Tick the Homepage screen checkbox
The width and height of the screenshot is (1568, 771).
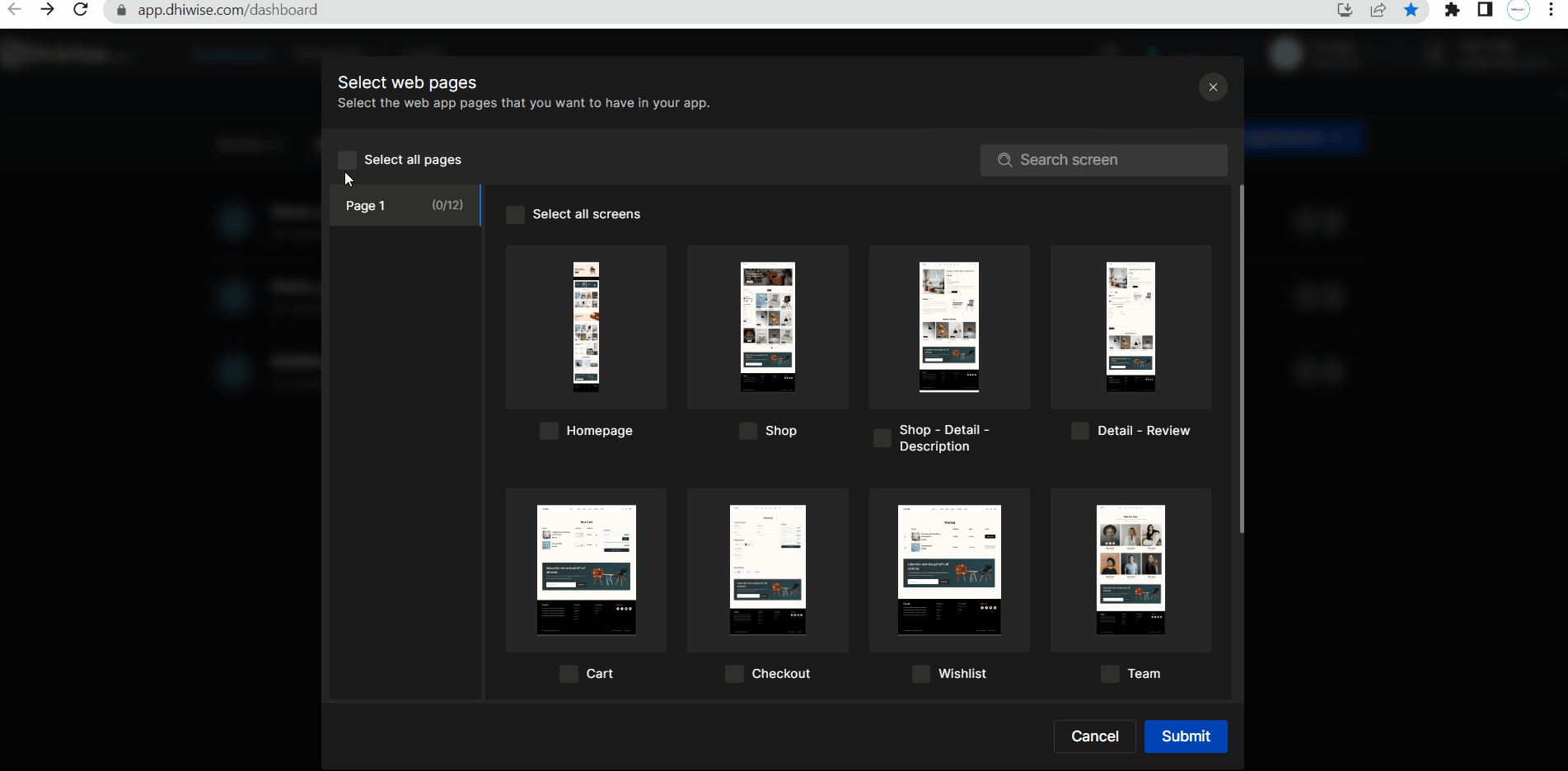click(549, 431)
